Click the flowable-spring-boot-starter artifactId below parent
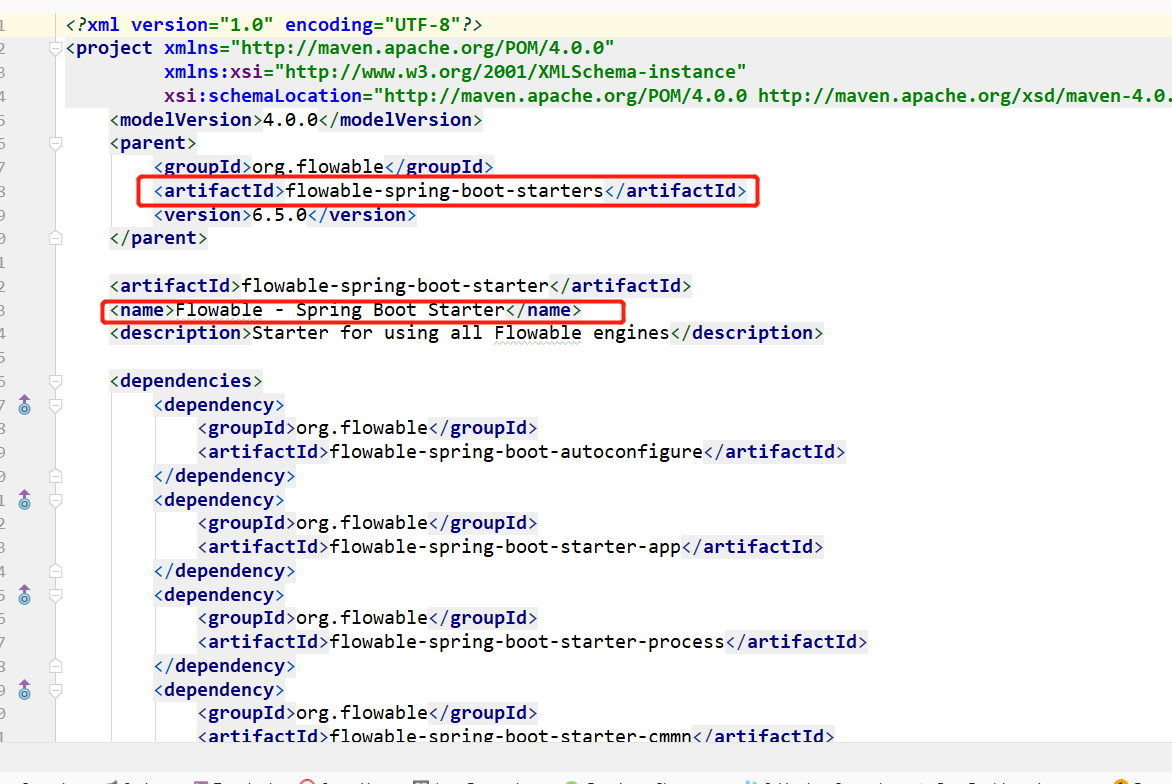1172x784 pixels. click(395, 285)
